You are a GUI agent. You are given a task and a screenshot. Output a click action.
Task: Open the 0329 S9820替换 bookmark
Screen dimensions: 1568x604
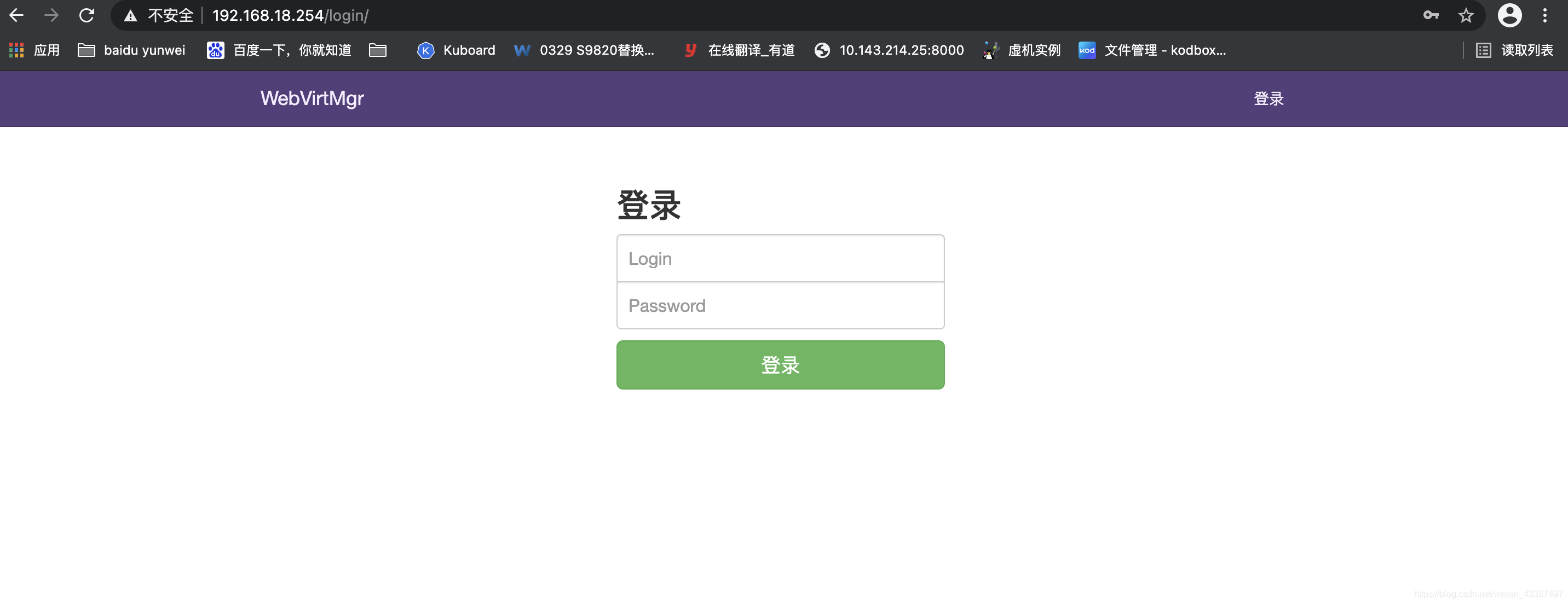tap(584, 50)
